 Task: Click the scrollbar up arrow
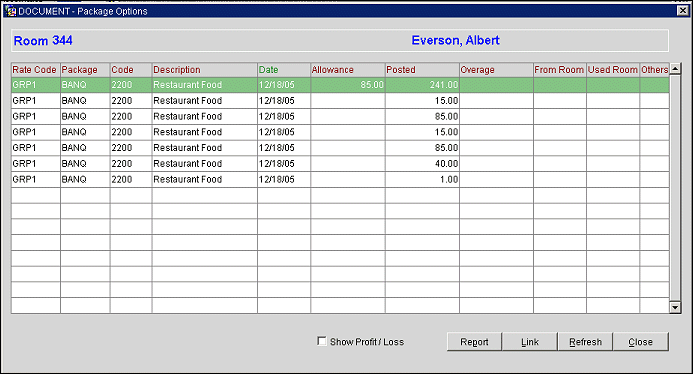click(x=675, y=69)
